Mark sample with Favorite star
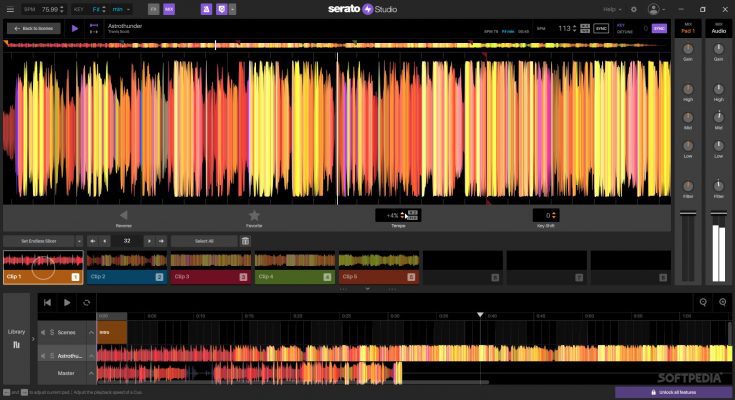Viewport: 735px width, 400px height. click(254, 215)
